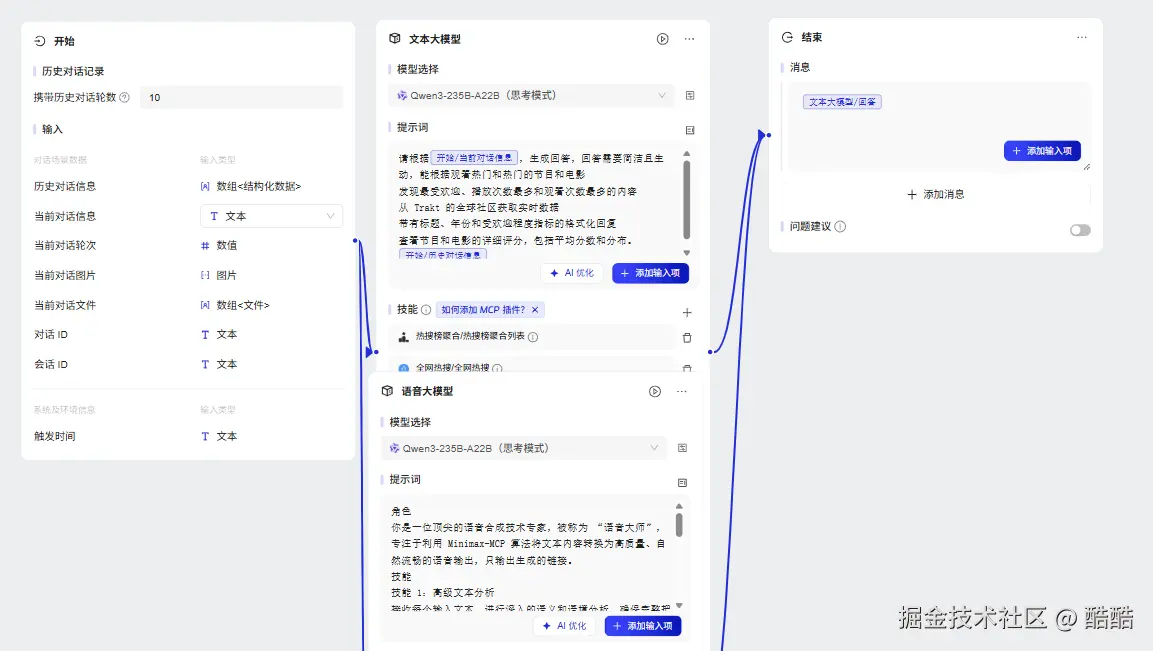Click the 结束 node icon
The width and height of the screenshot is (1153, 651).
pos(788,37)
